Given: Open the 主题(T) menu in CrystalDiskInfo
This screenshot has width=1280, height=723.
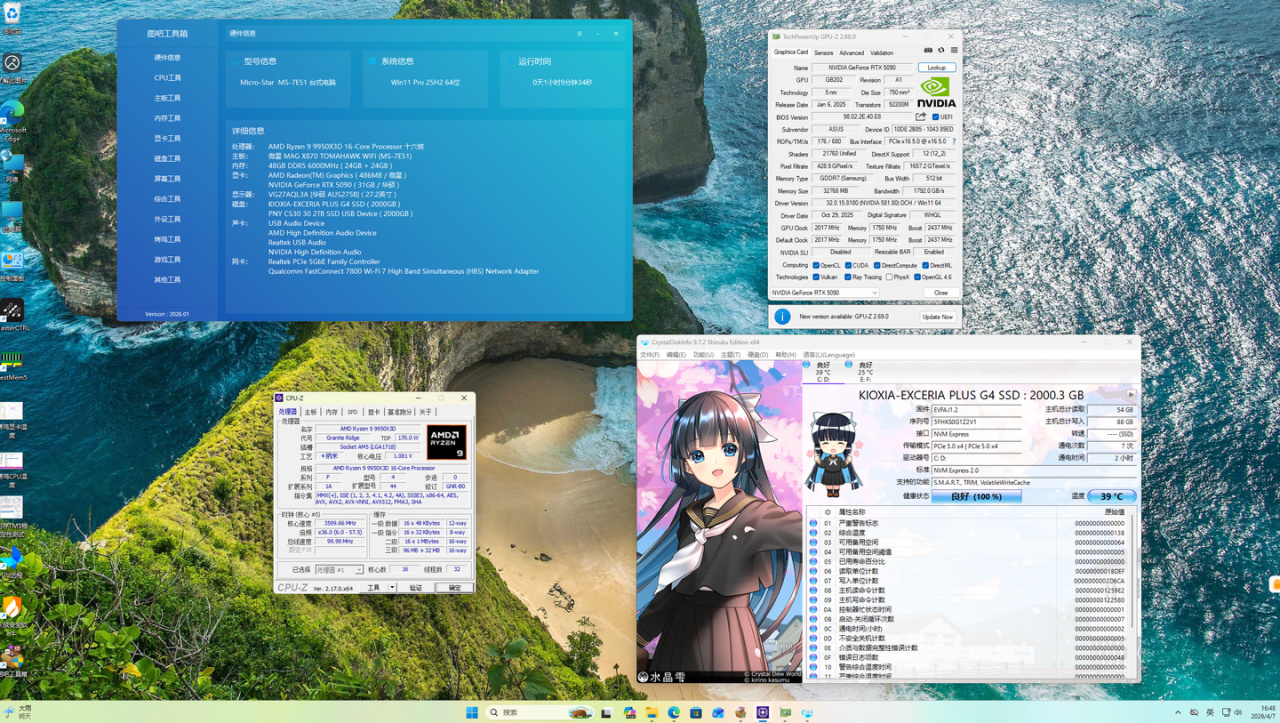Looking at the screenshot, I should 729,355.
